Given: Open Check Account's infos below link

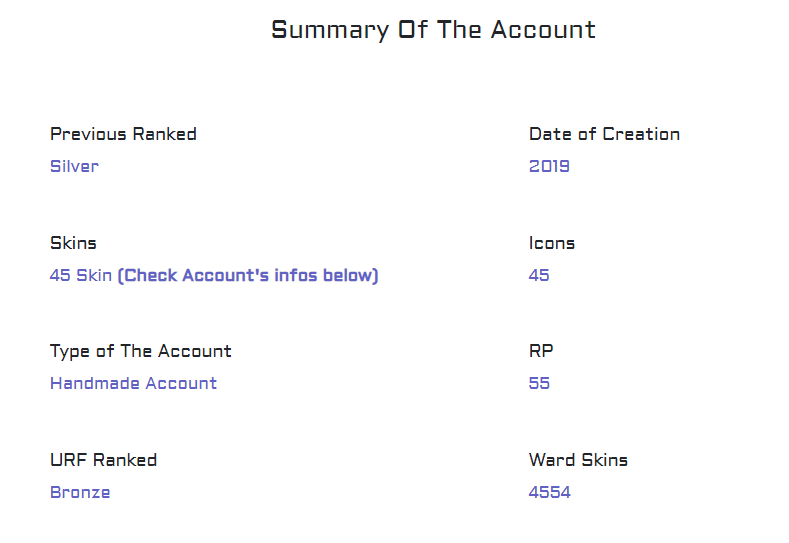Looking at the screenshot, I should pyautogui.click(x=248, y=275).
